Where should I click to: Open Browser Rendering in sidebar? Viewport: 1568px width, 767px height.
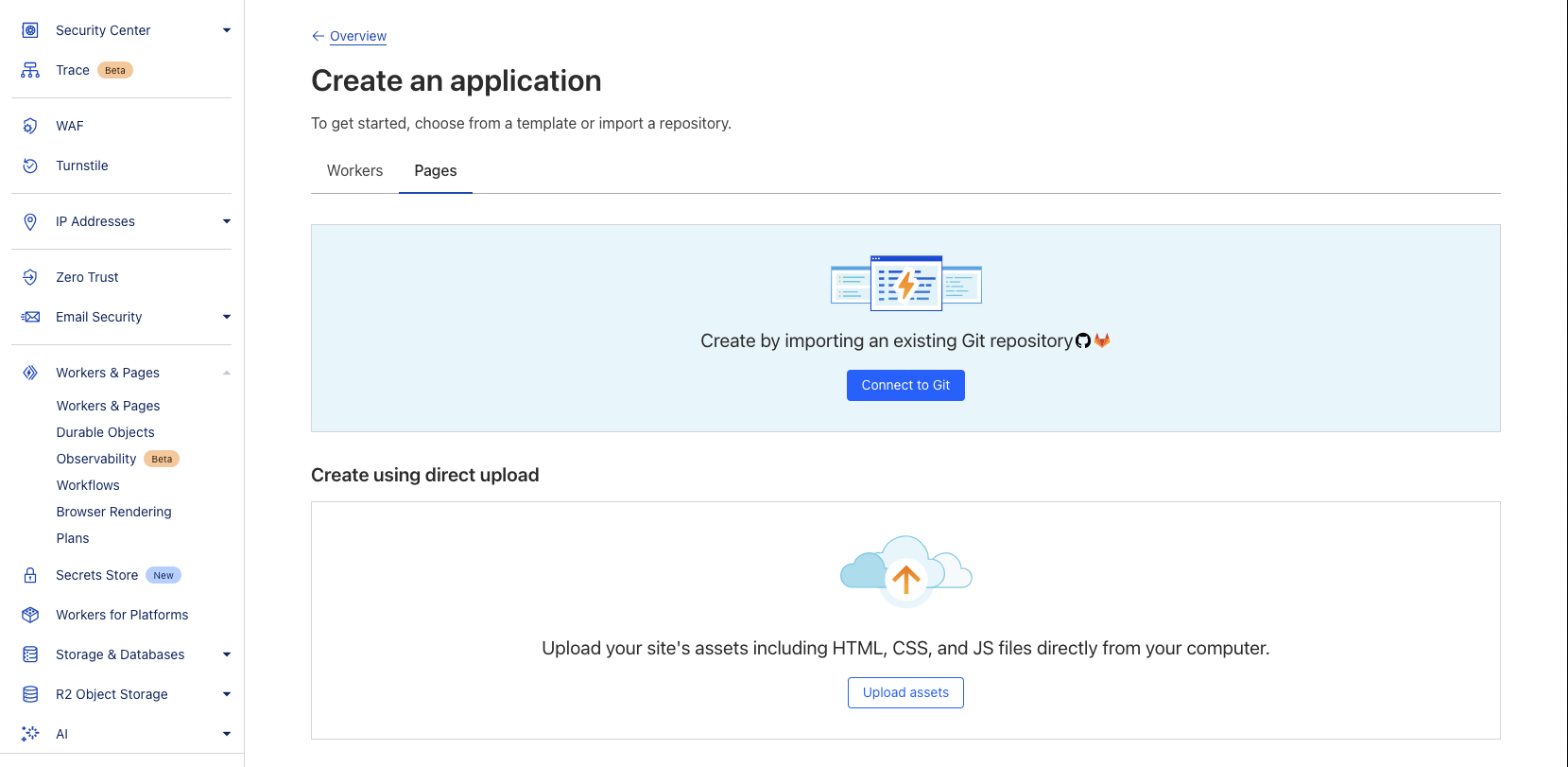coord(113,512)
